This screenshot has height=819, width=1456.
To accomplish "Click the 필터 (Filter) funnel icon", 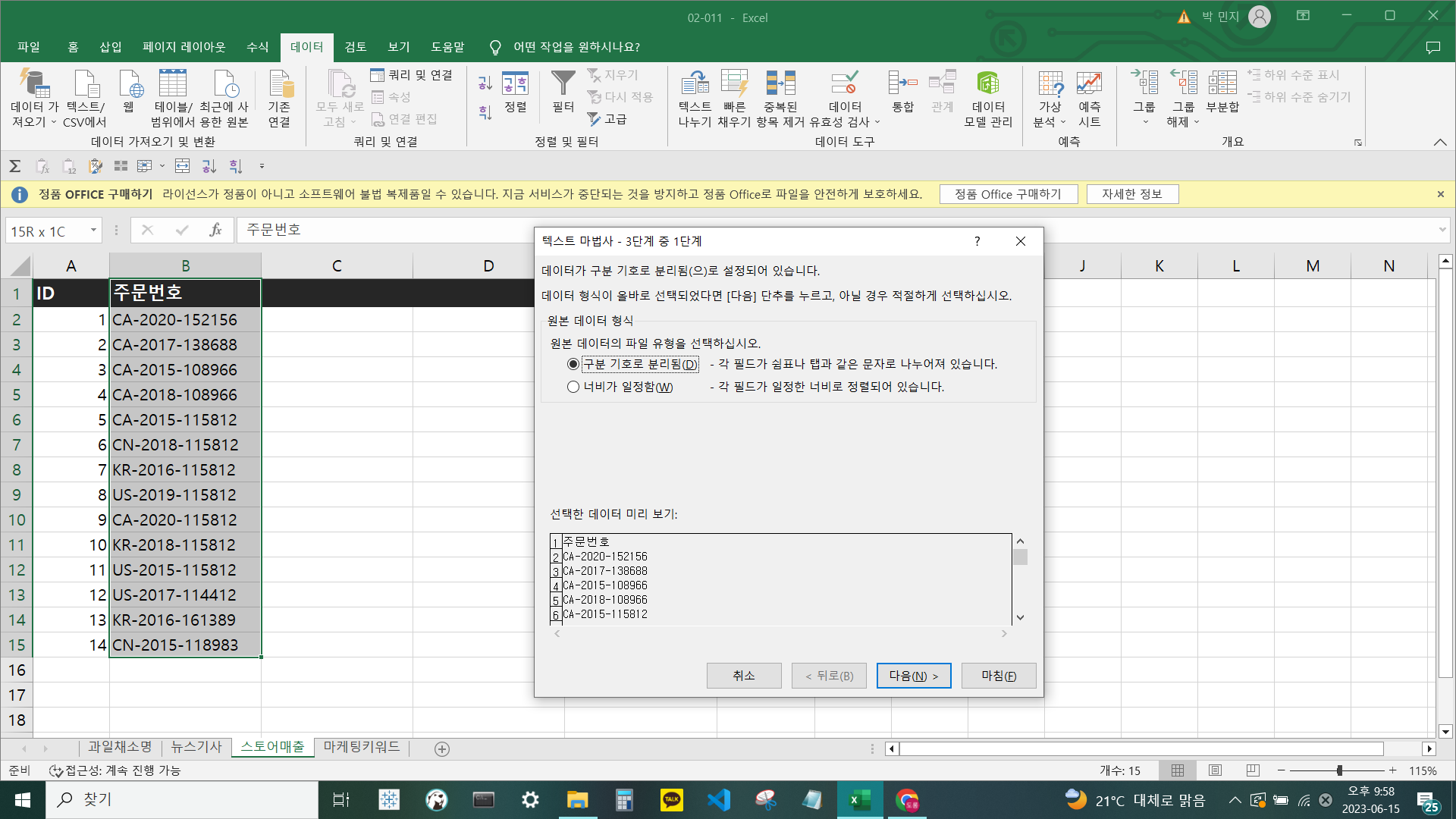I will 563,92.
